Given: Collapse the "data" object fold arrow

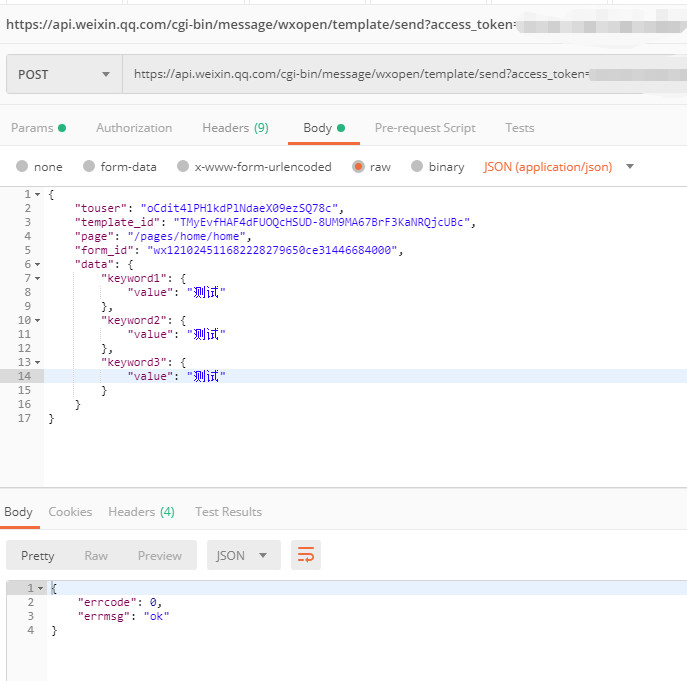Looking at the screenshot, I should coord(38,264).
